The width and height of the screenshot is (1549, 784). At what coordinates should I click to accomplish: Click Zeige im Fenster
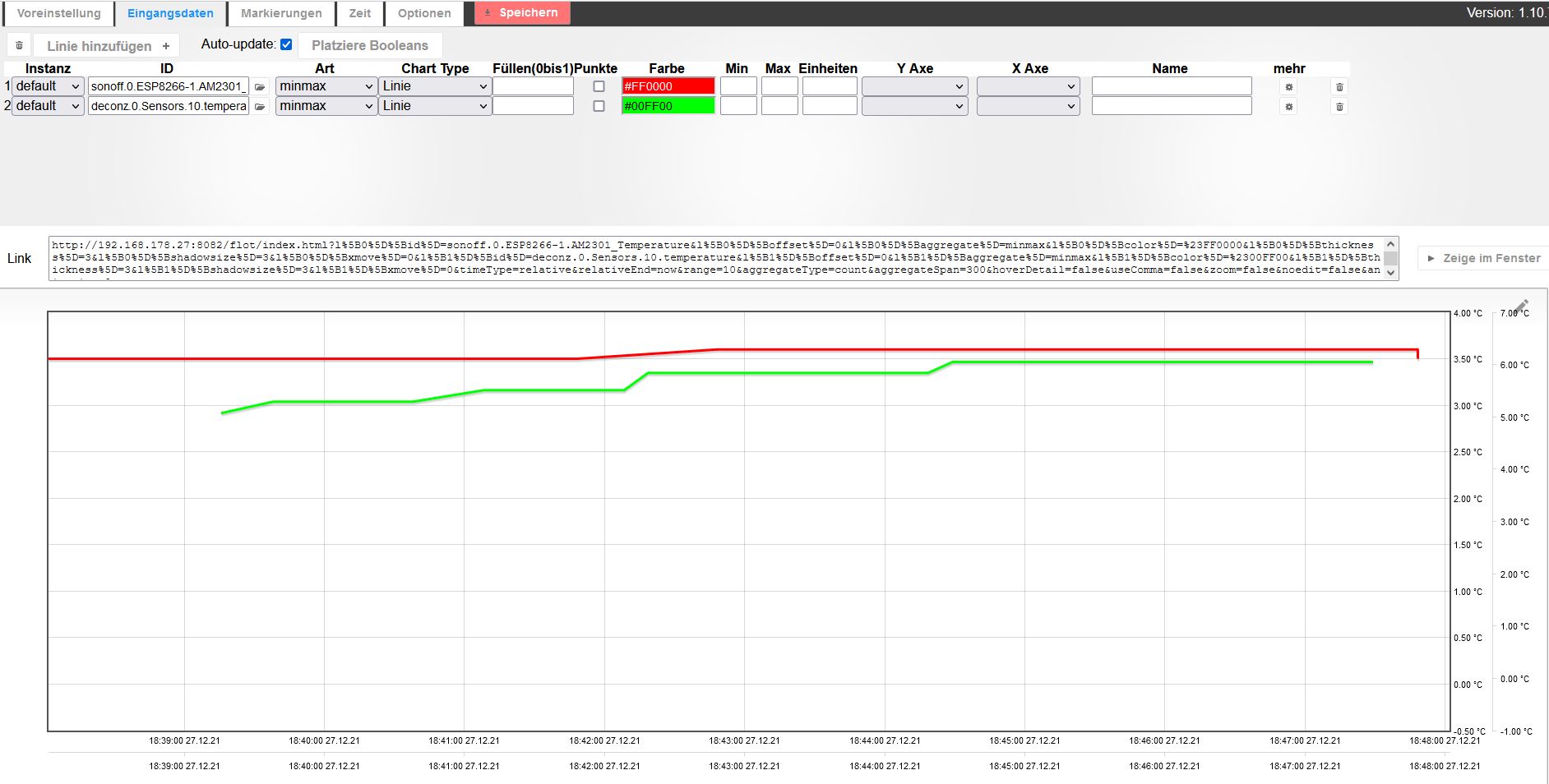[x=1484, y=257]
